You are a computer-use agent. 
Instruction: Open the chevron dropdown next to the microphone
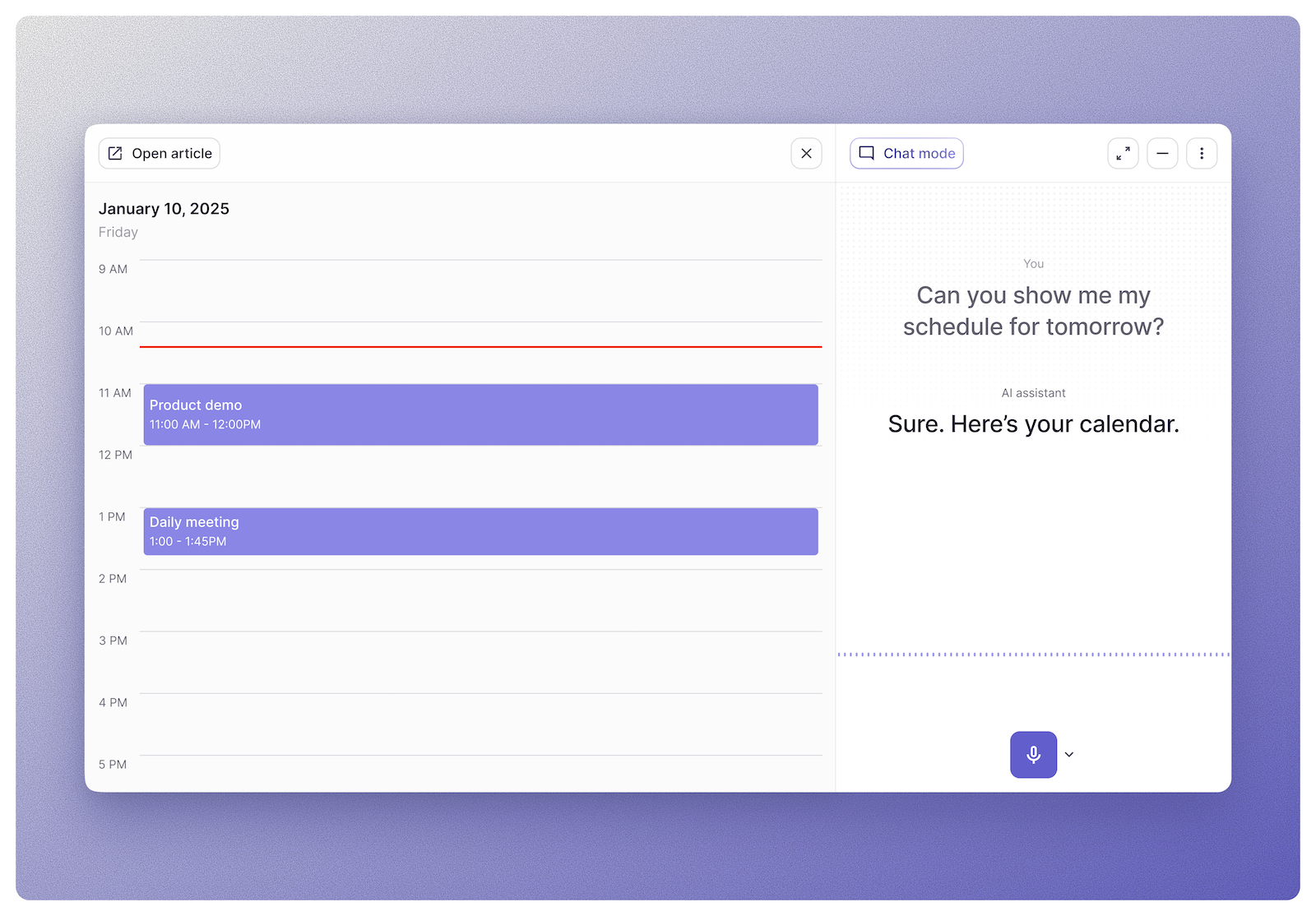1069,754
